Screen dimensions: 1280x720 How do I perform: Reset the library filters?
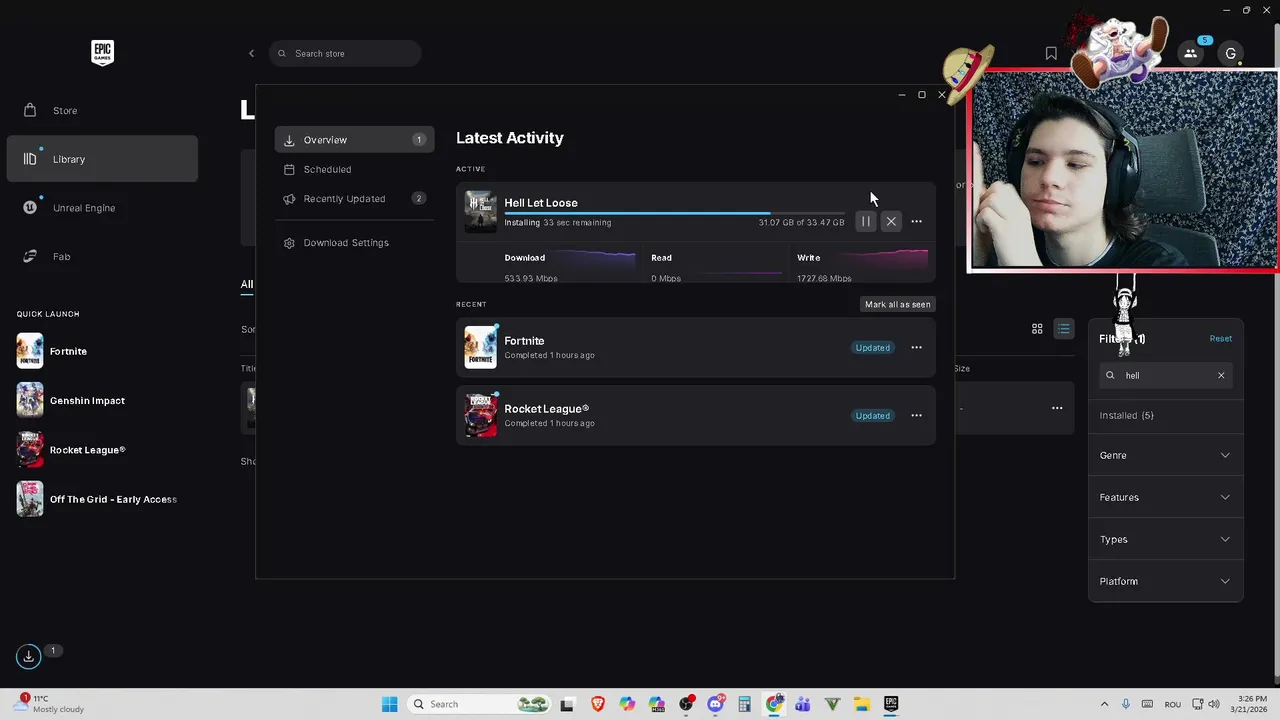[1220, 338]
